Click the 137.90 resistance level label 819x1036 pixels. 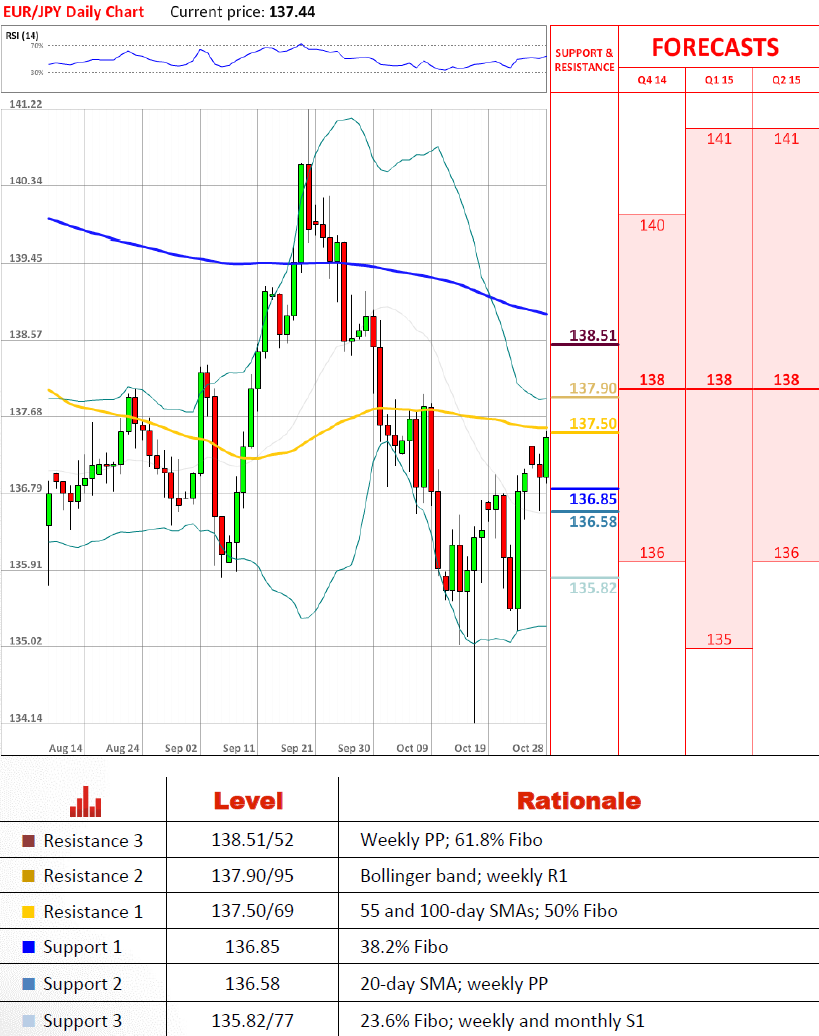(x=592, y=388)
